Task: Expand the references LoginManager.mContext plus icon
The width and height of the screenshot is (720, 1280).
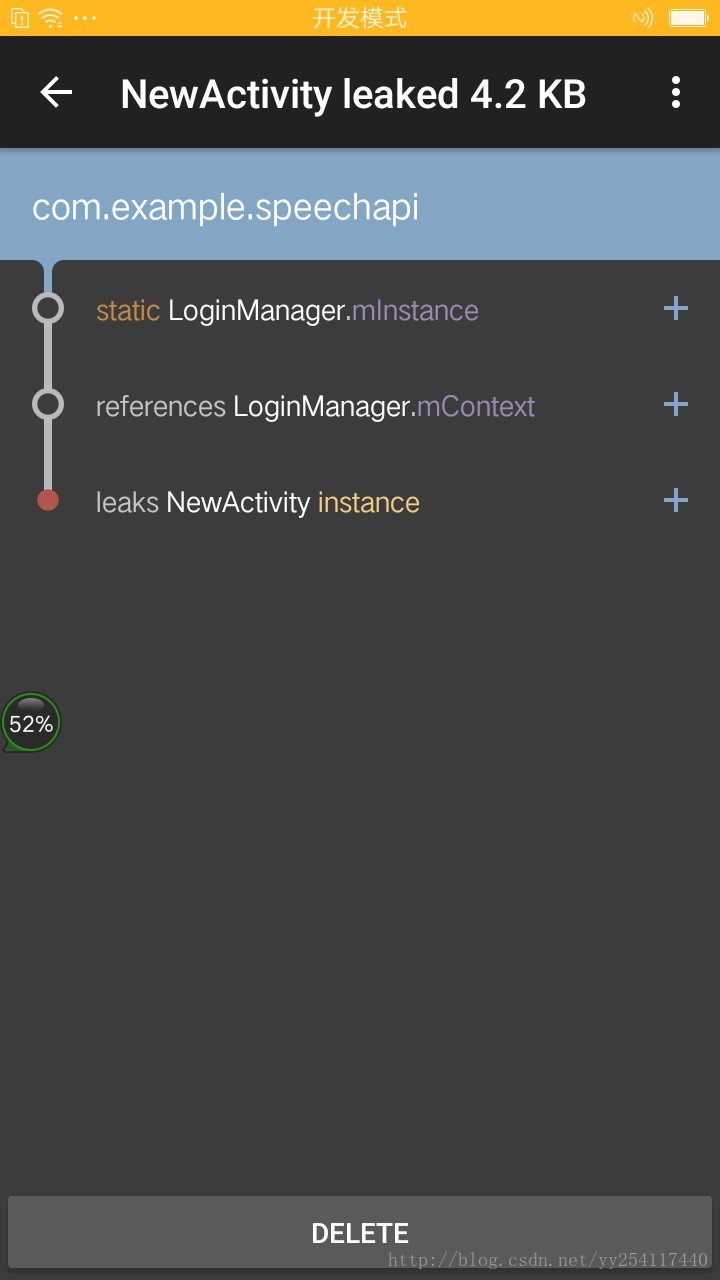Action: [x=676, y=404]
